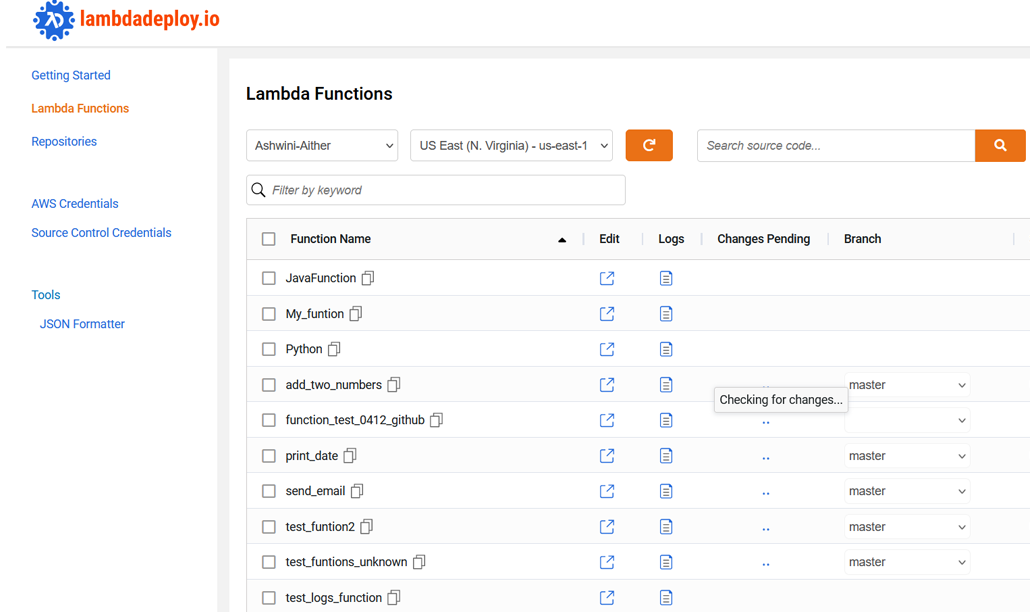Check the Python function checkbox
This screenshot has width=1030, height=612.
(x=269, y=349)
